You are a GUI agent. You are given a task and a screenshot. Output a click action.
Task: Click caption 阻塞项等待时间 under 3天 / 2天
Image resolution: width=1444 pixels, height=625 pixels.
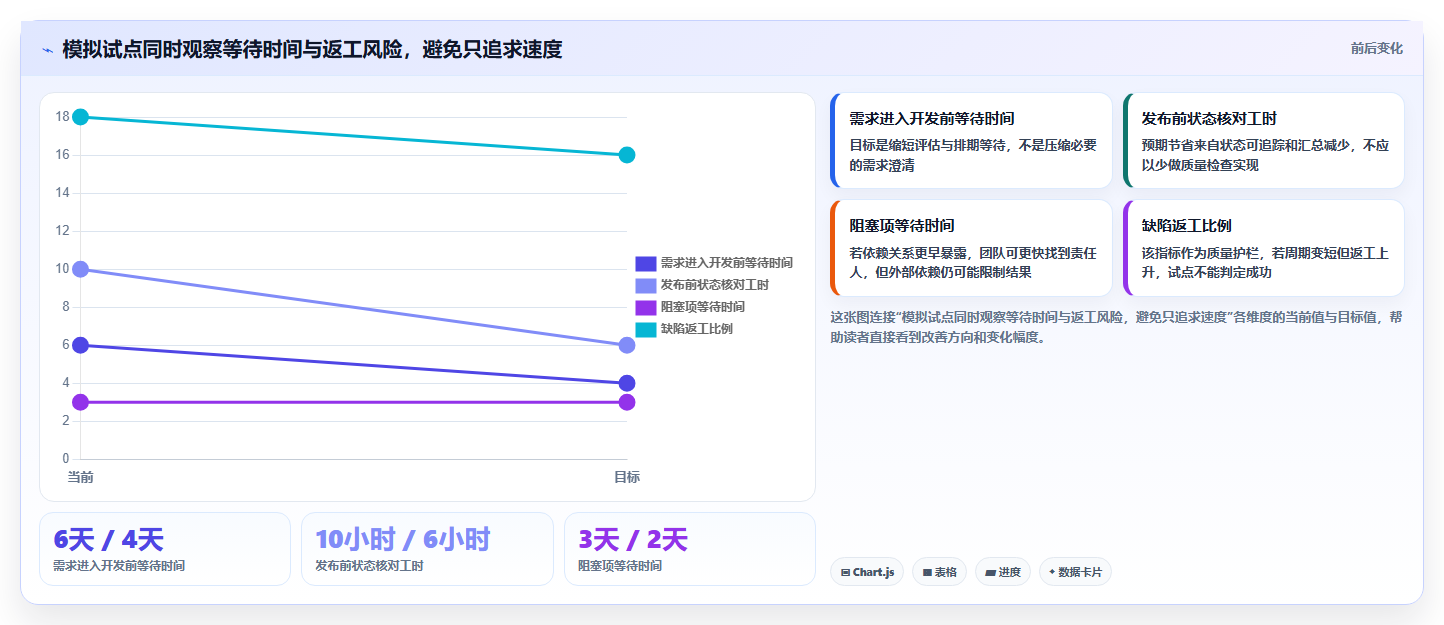pyautogui.click(x=620, y=566)
